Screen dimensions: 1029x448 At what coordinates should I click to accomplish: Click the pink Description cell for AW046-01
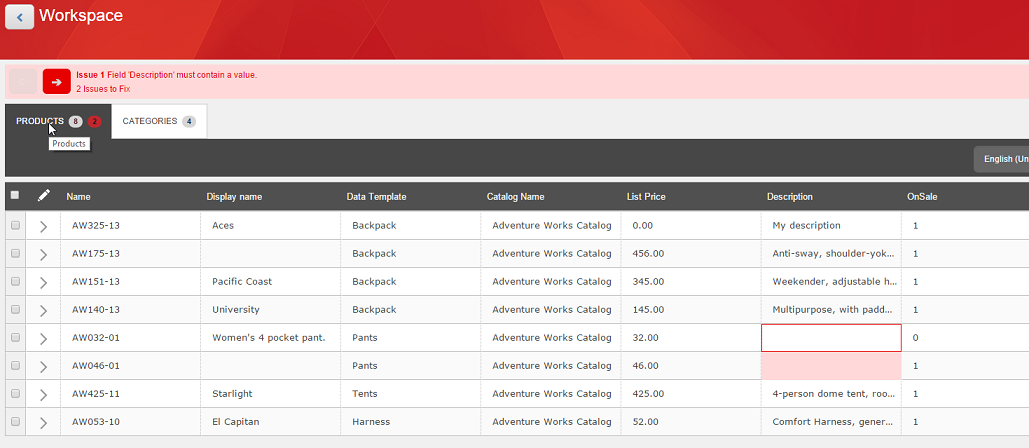point(831,366)
